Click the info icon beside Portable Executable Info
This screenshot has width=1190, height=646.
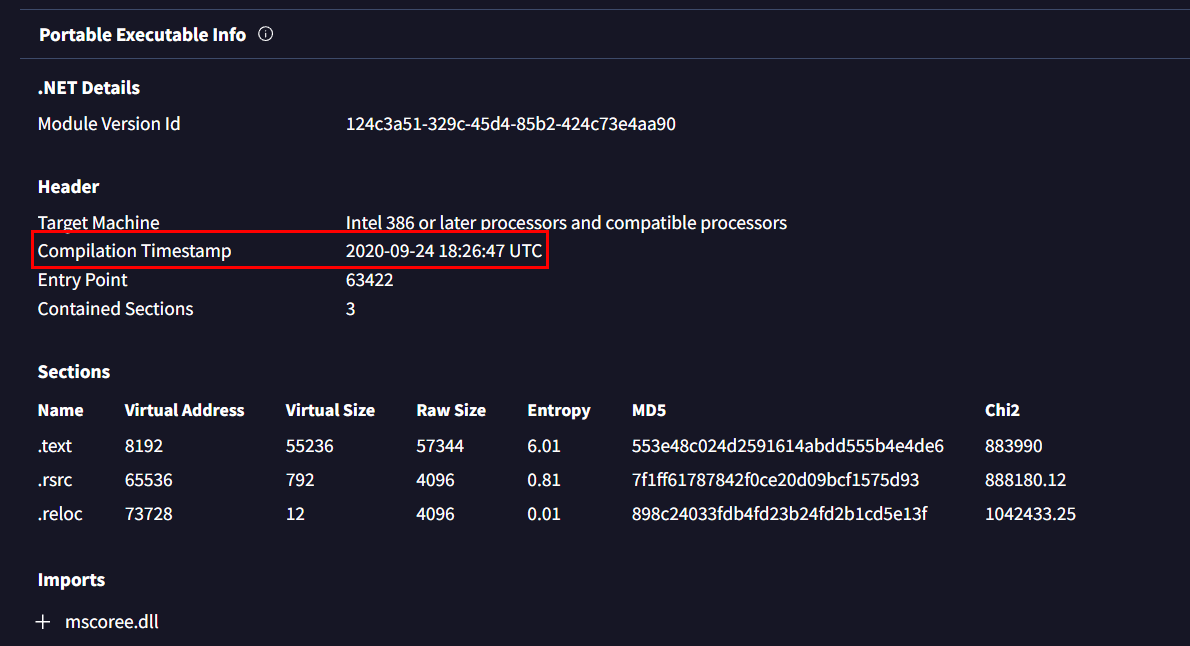pyautogui.click(x=265, y=34)
